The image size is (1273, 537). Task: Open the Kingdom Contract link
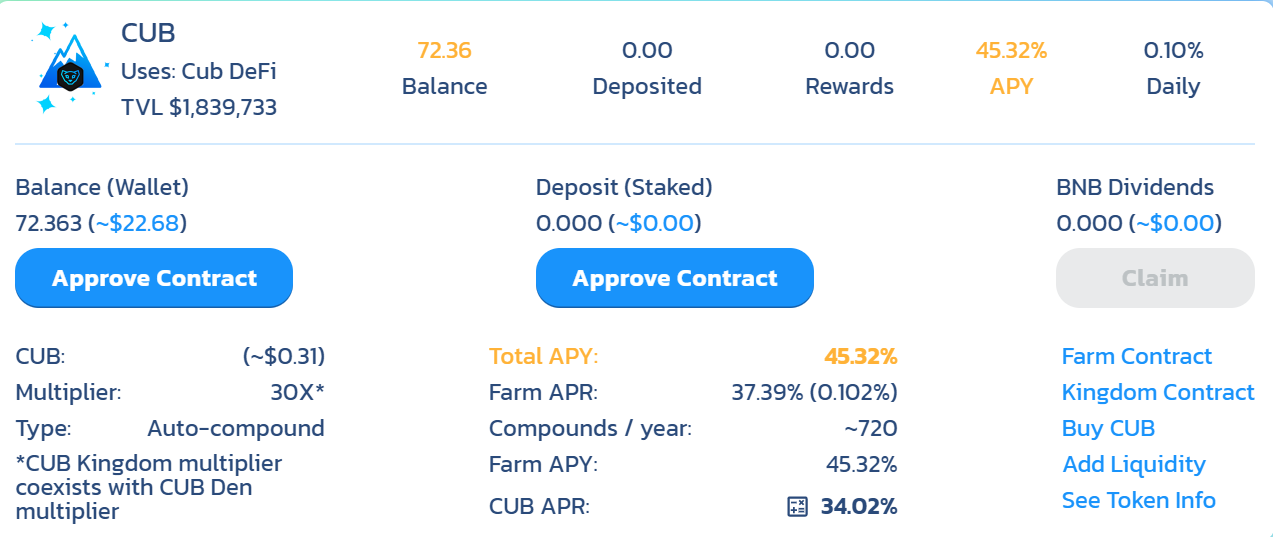1157,393
